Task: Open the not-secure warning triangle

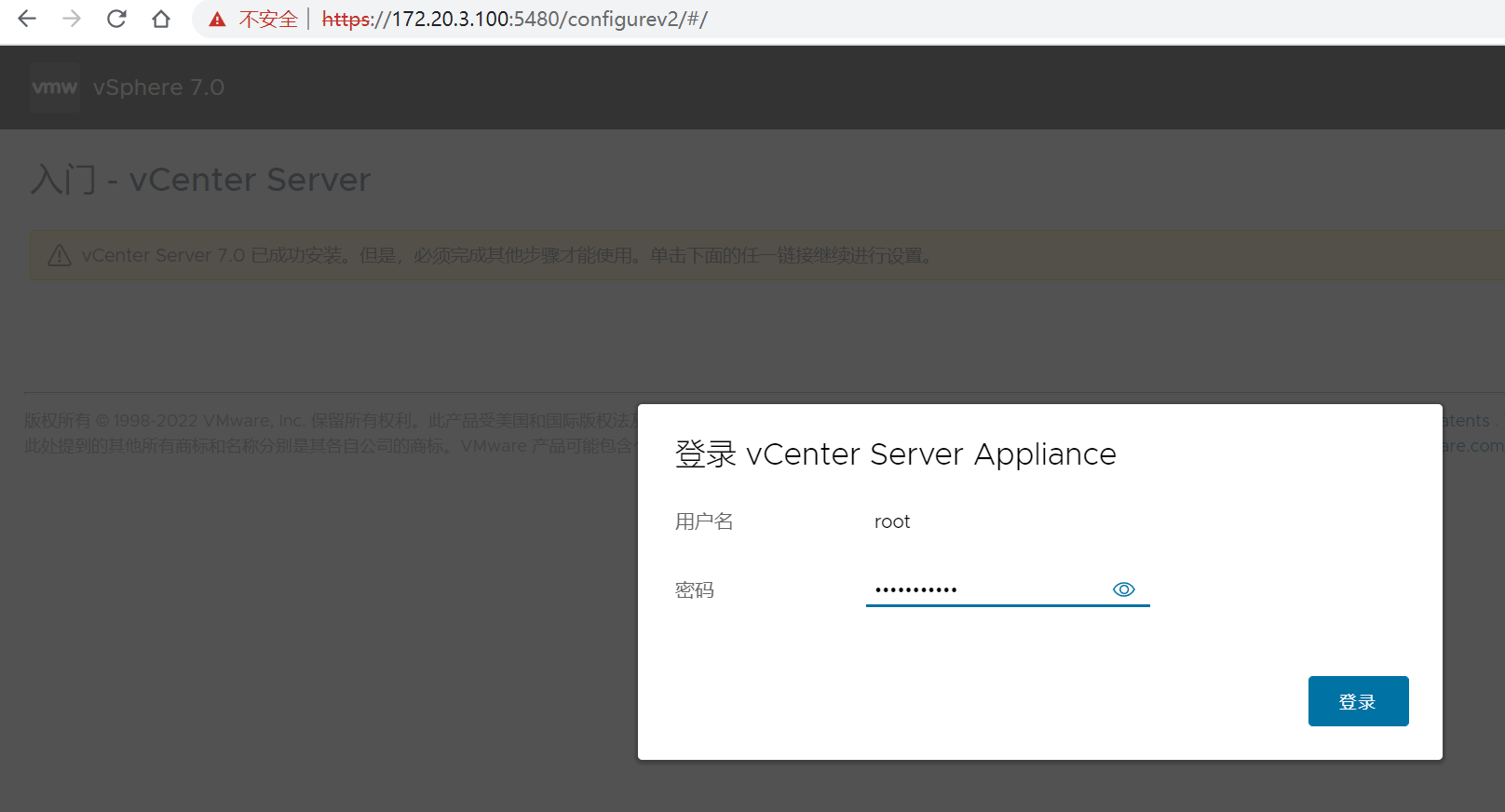Action: coord(217,20)
